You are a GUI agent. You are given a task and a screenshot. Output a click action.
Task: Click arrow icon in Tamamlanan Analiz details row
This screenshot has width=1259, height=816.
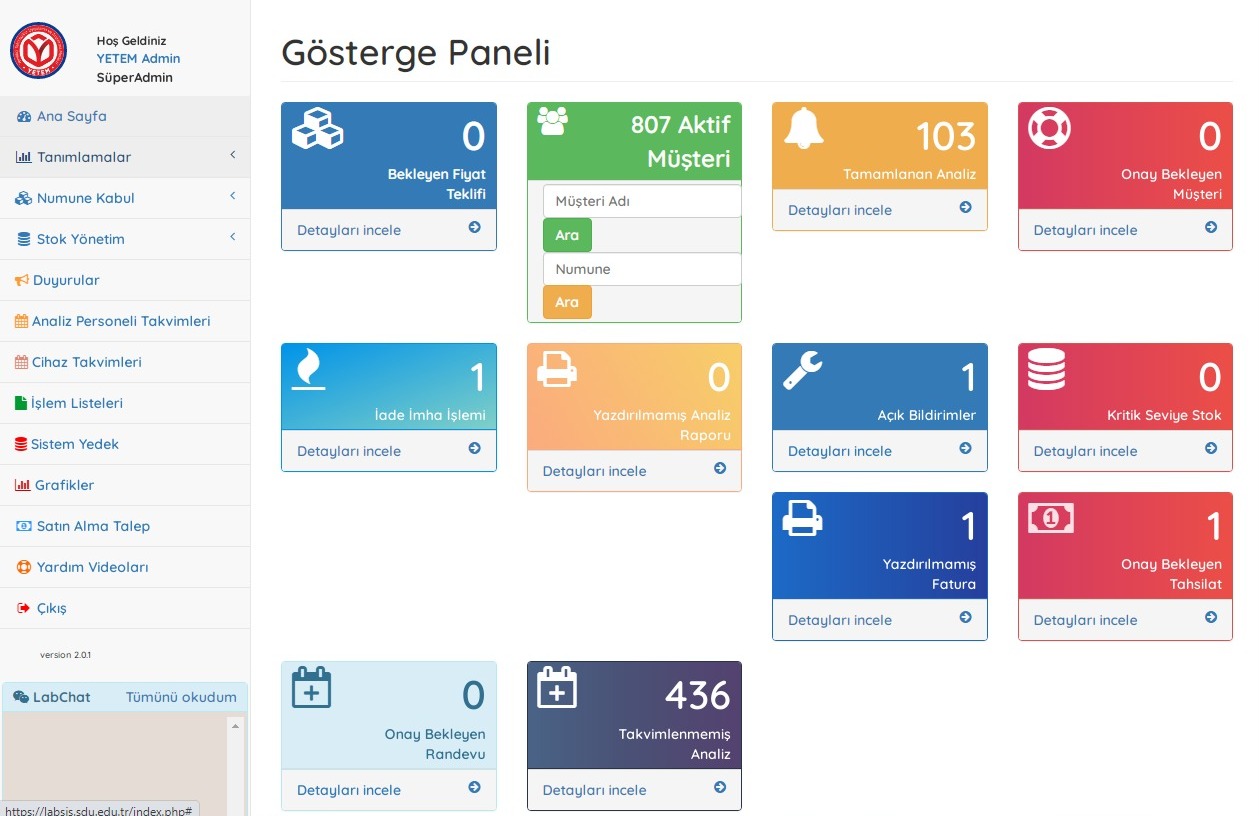pyautogui.click(x=965, y=208)
